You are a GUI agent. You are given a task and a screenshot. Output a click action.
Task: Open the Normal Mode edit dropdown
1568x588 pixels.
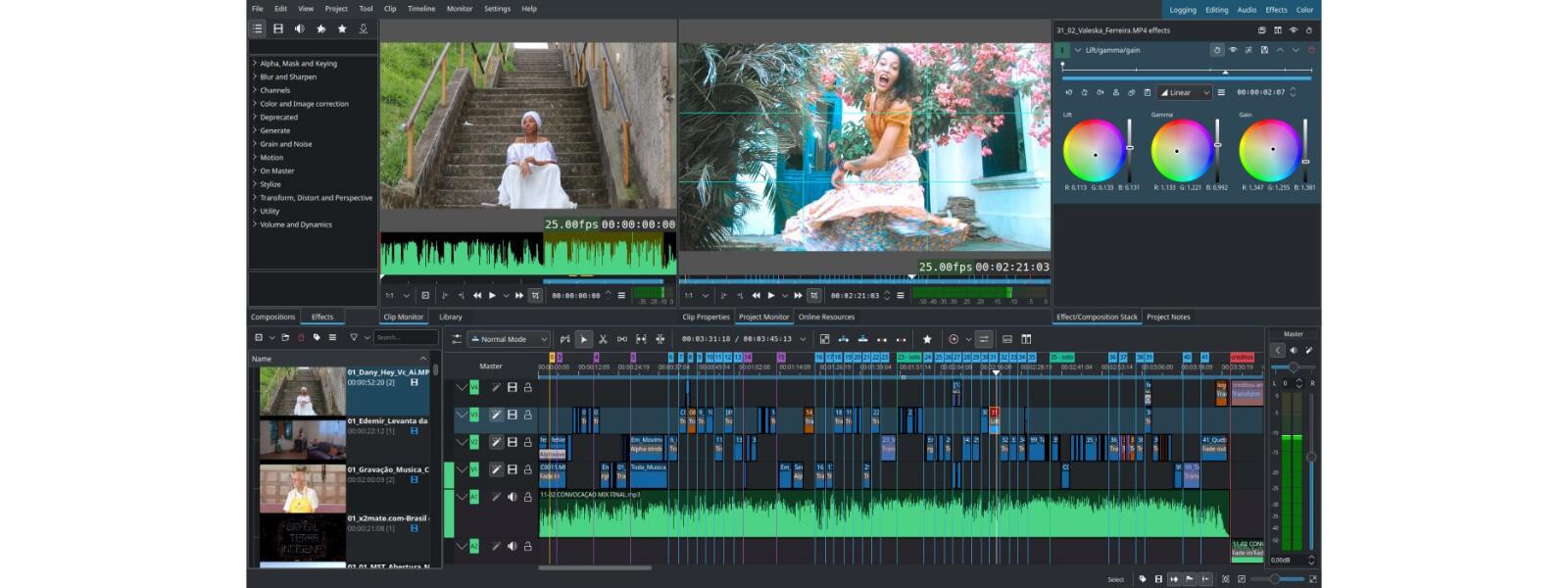tap(509, 339)
